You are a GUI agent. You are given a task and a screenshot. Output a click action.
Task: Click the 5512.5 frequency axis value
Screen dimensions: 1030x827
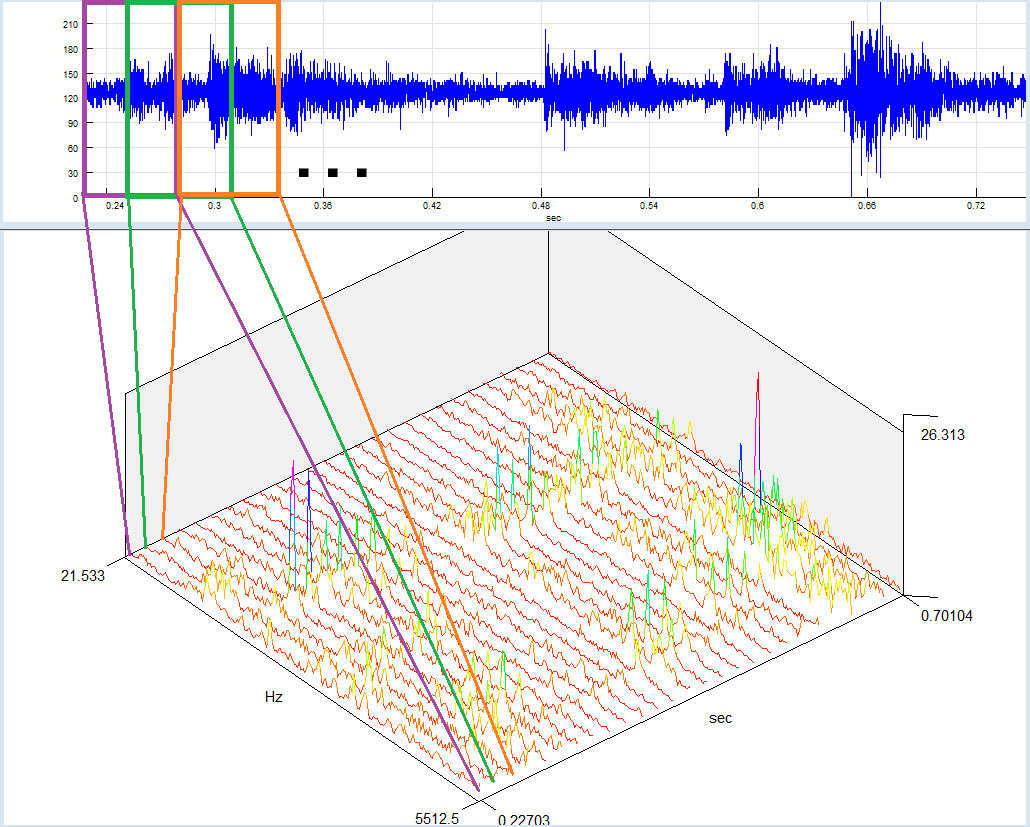437,818
